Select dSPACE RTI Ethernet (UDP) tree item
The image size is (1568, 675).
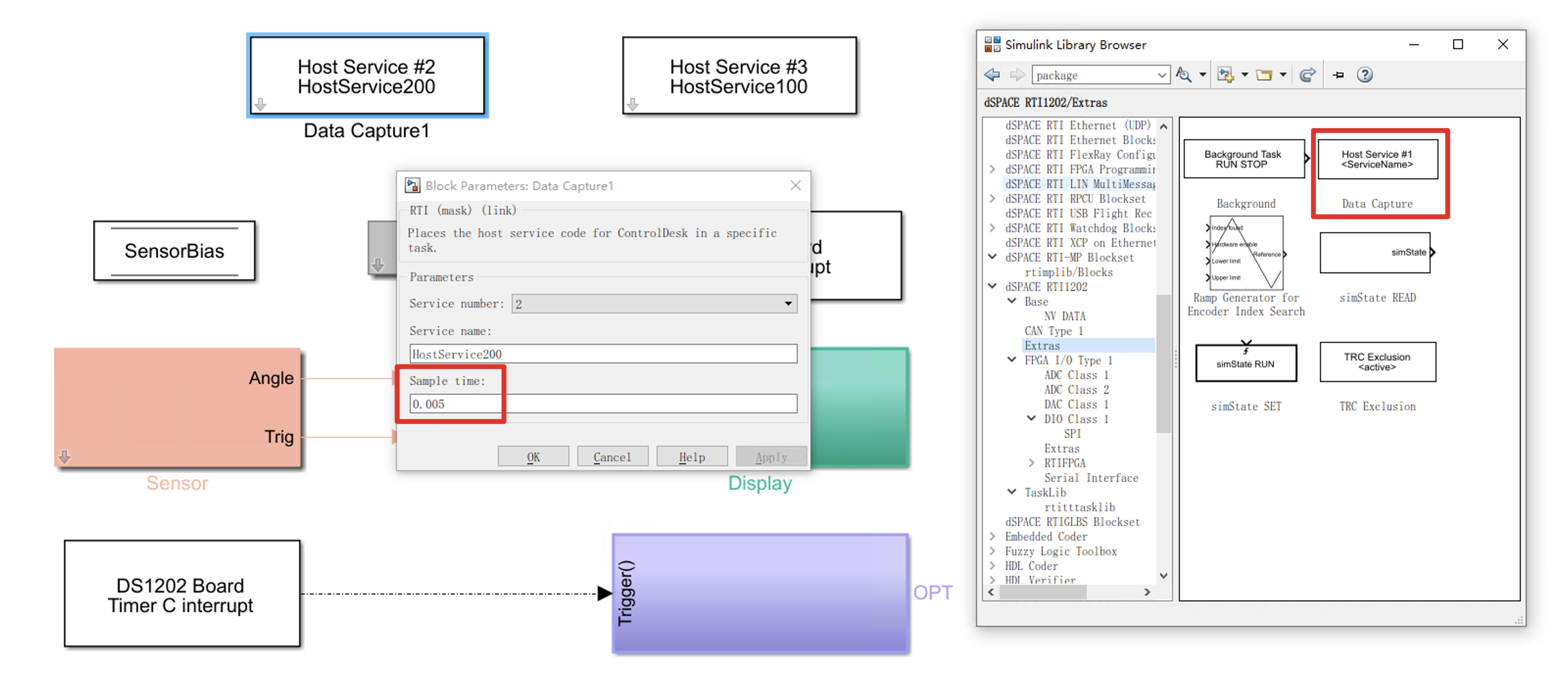(x=1078, y=125)
